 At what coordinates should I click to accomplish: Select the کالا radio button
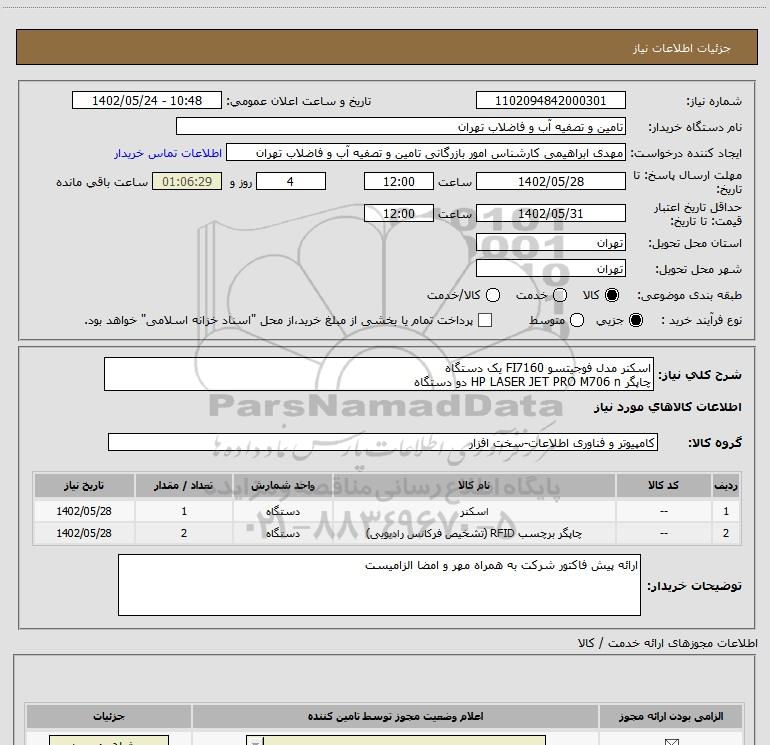(612, 295)
